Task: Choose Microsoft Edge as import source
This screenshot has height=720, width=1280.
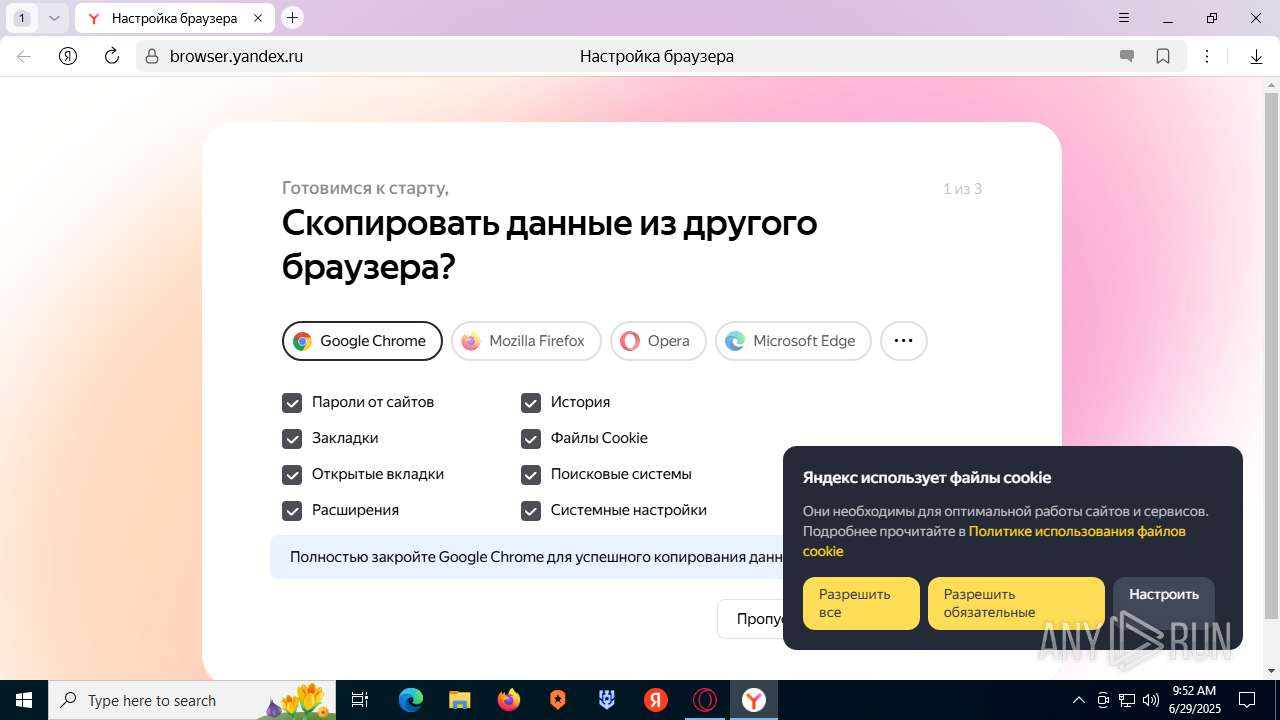Action: pos(793,341)
